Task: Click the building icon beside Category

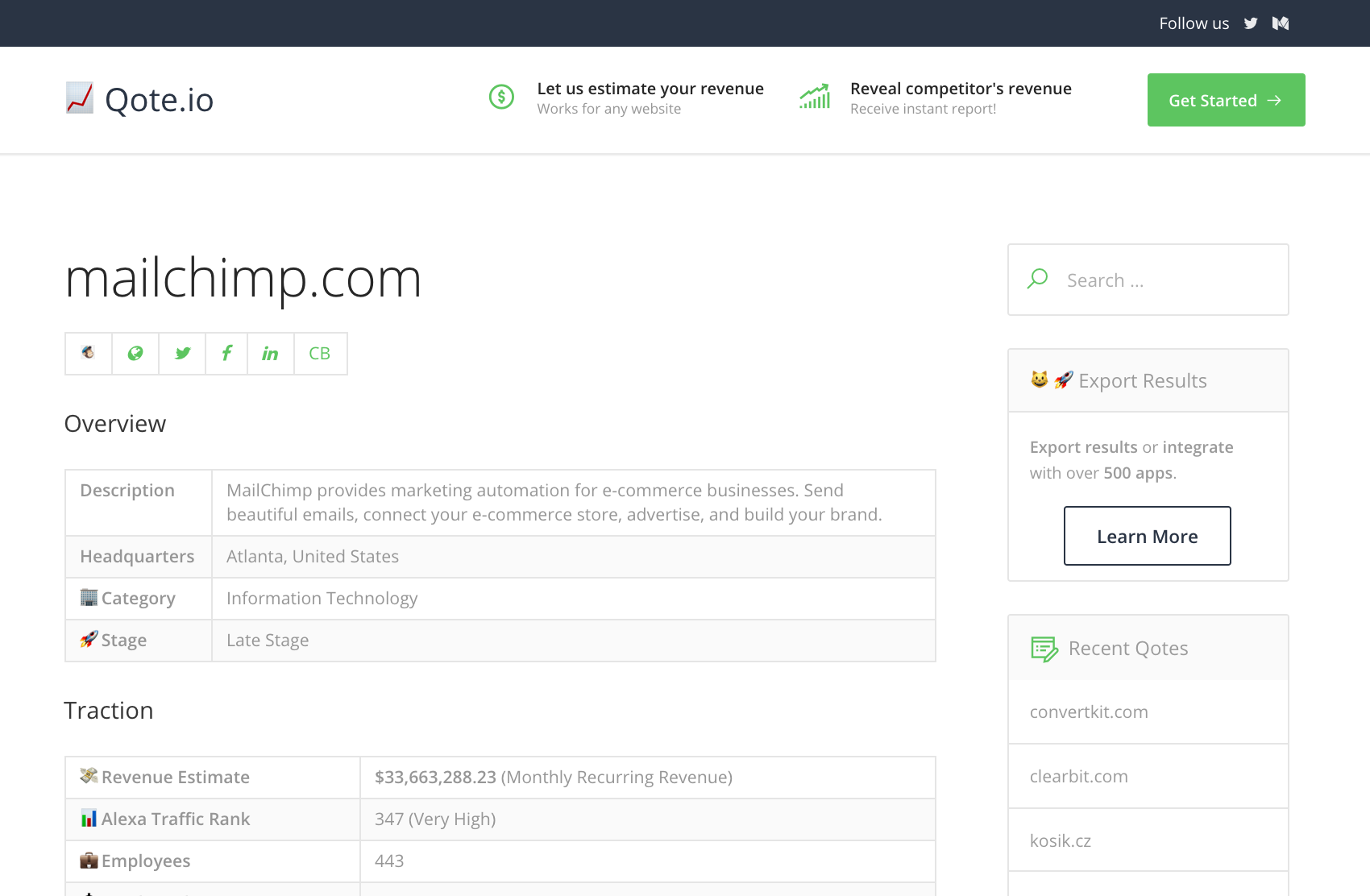Action: pyautogui.click(x=89, y=597)
